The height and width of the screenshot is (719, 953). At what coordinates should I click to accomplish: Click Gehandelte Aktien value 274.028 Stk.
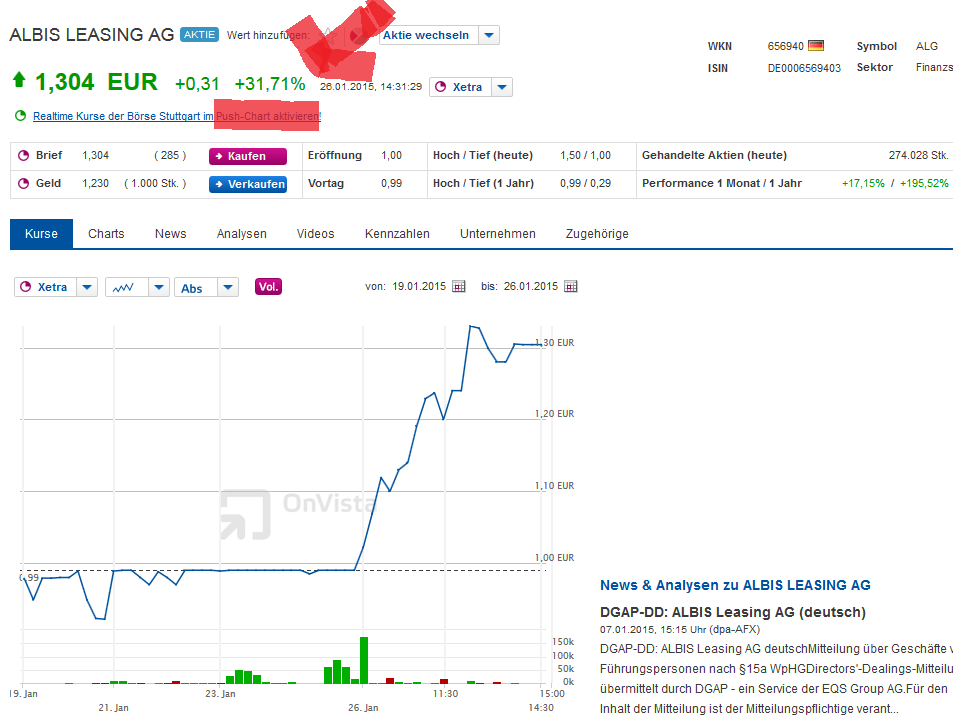click(918, 155)
